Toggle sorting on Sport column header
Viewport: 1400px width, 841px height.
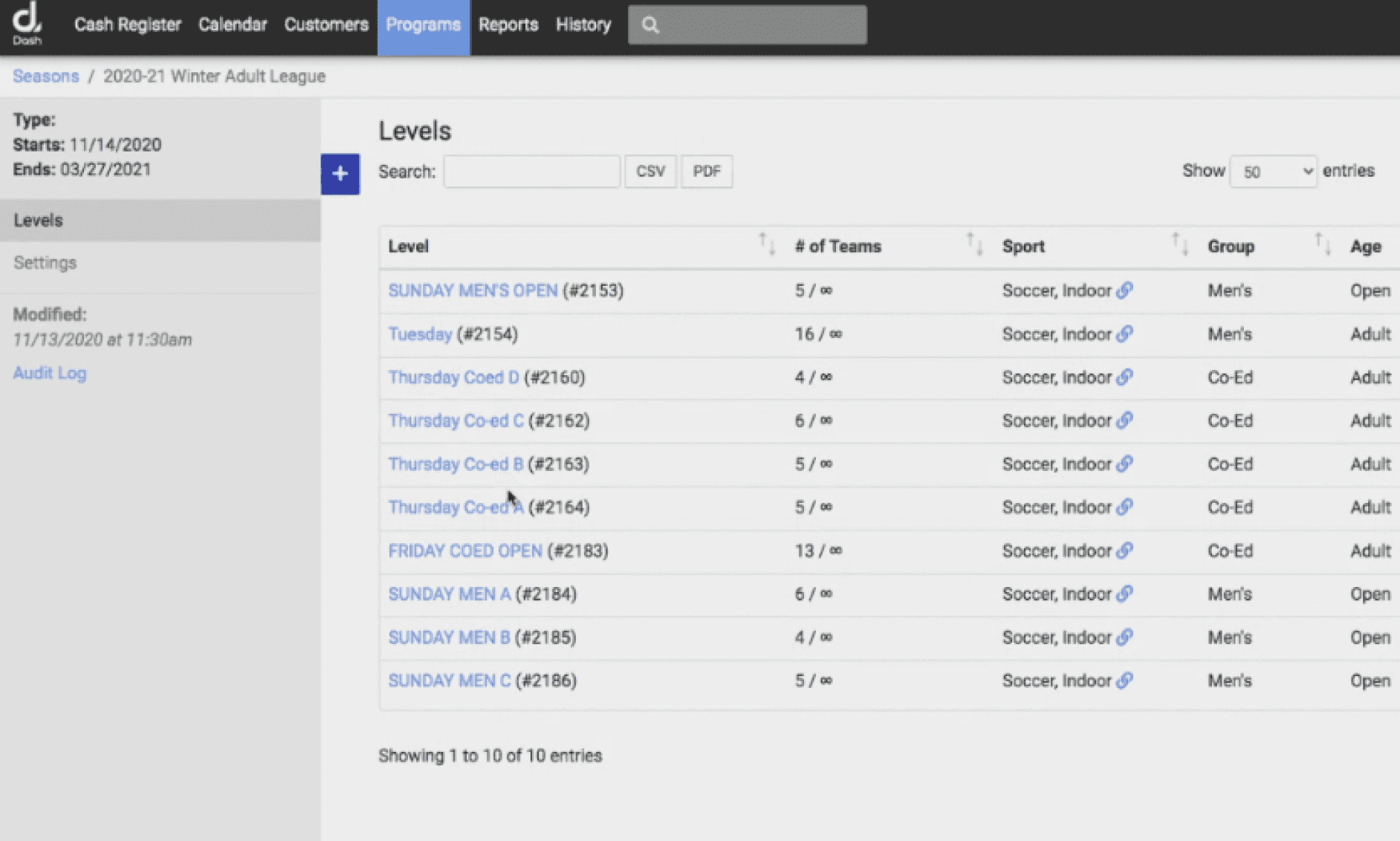[1179, 244]
